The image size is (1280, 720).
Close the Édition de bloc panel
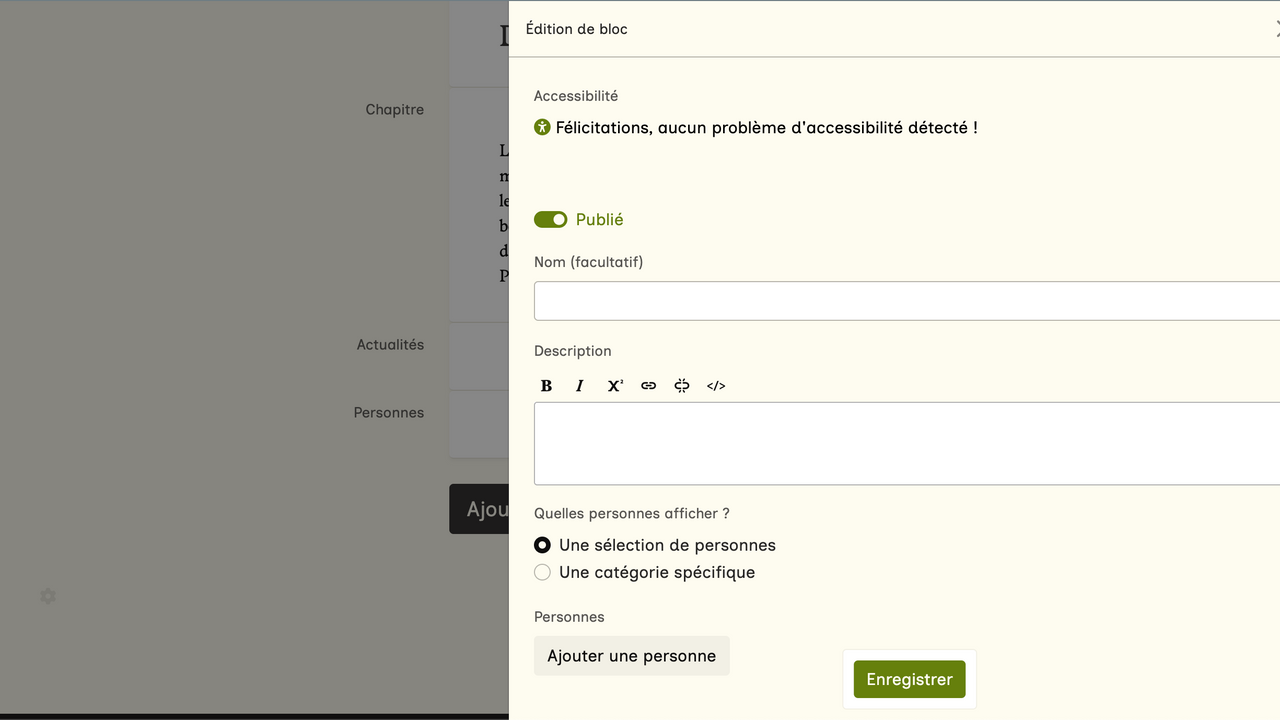coord(1276,29)
